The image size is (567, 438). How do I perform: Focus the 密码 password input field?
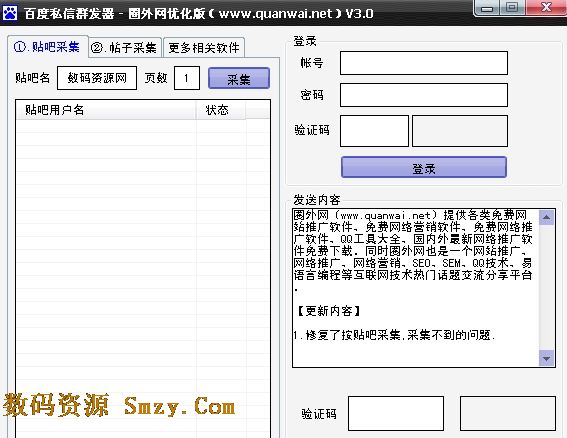(424, 95)
